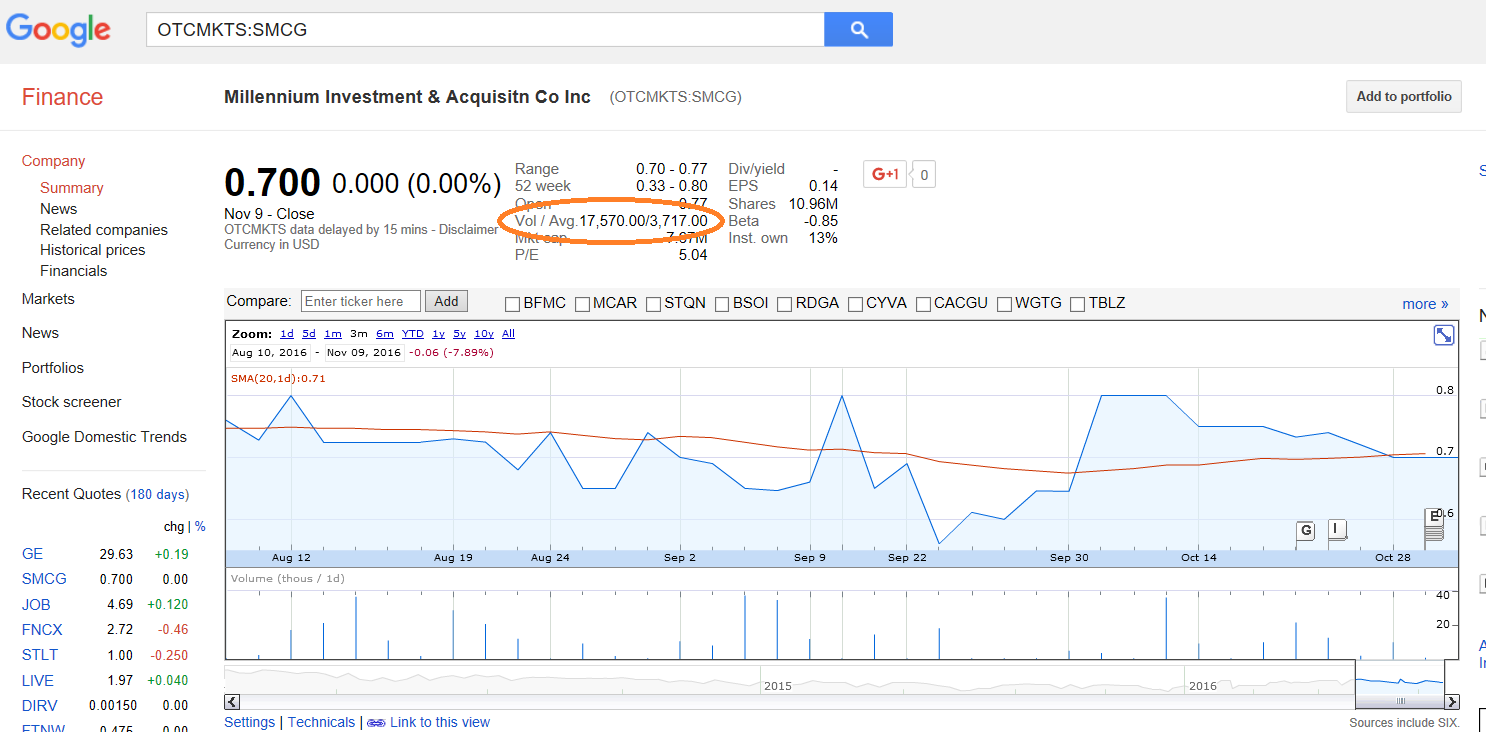Open Stock screener
The image size is (1486, 732).
pos(72,402)
